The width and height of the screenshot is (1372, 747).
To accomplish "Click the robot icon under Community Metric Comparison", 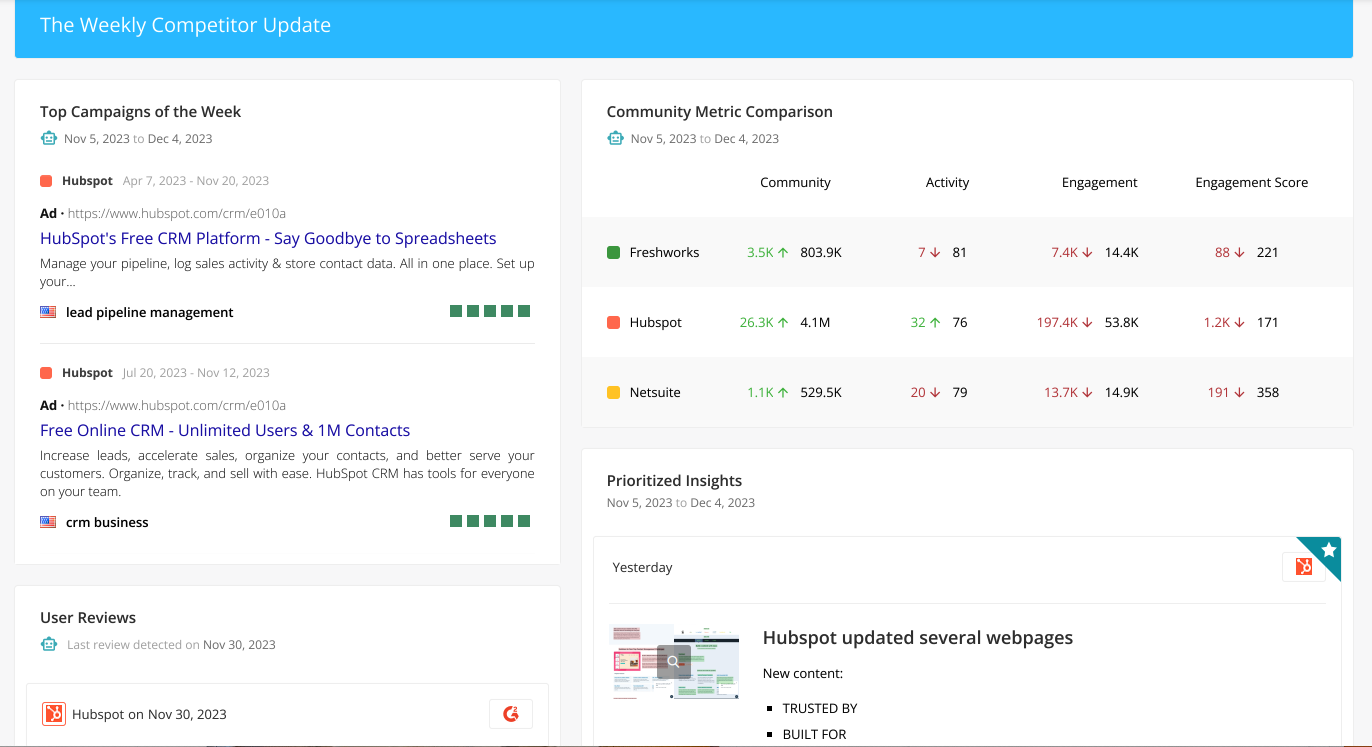I will (616, 139).
